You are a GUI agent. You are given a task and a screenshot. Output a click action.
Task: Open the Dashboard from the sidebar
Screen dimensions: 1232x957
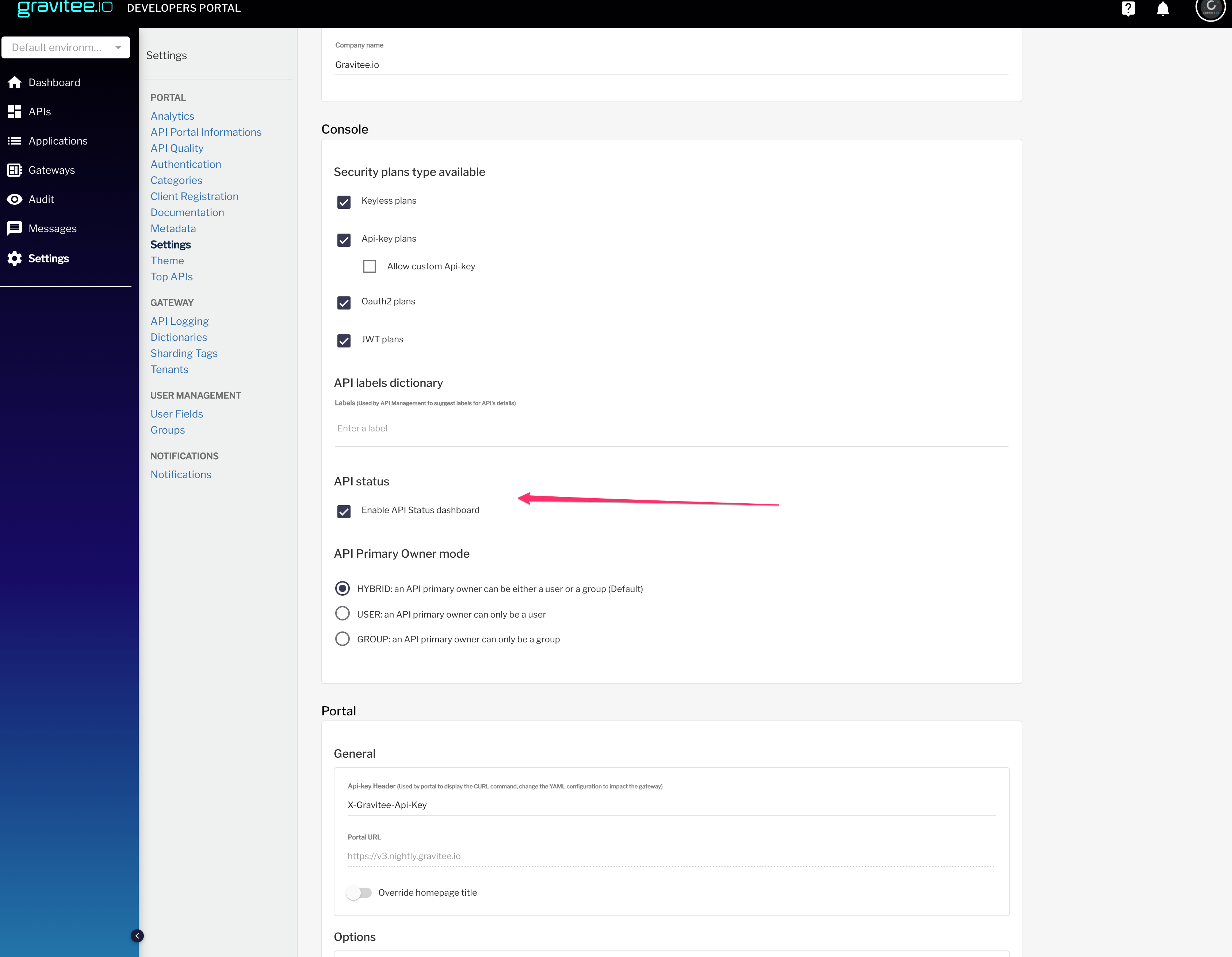click(54, 82)
